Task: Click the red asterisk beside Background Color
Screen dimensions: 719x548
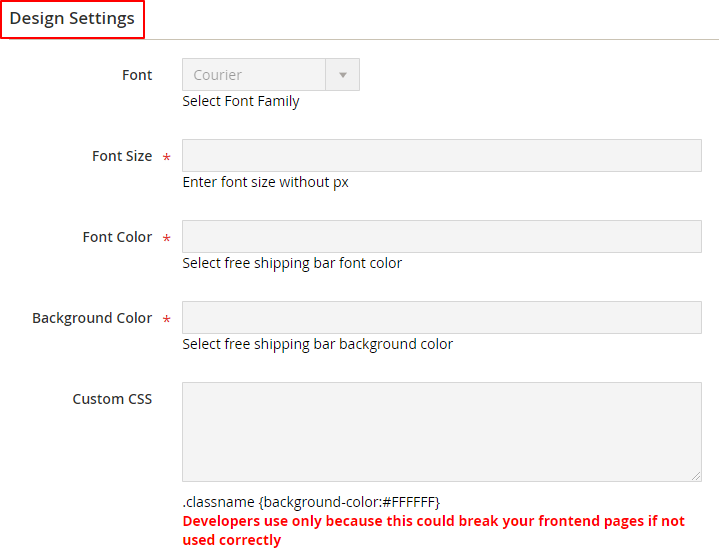Action: 166,320
